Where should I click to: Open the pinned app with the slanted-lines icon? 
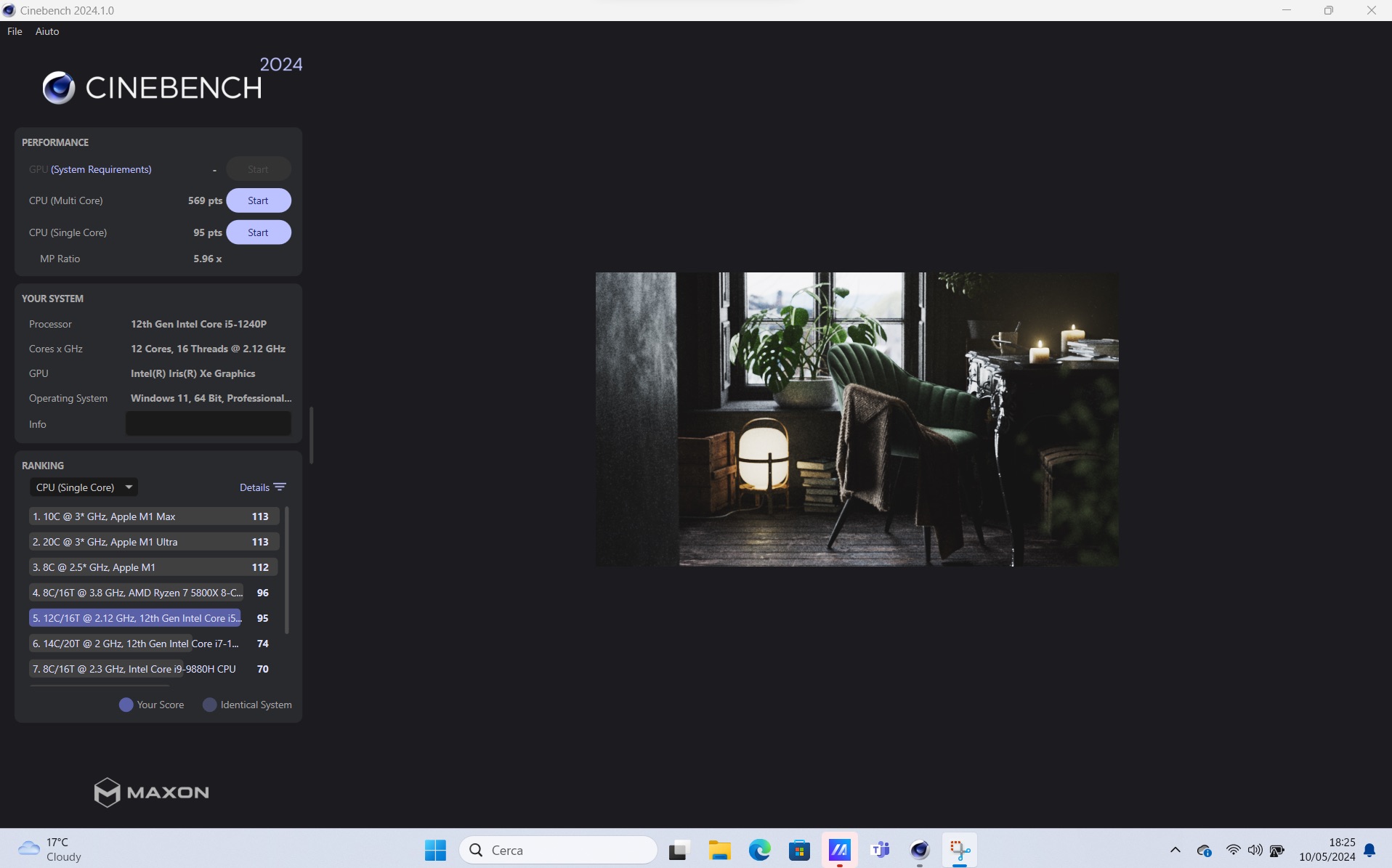pos(839,850)
